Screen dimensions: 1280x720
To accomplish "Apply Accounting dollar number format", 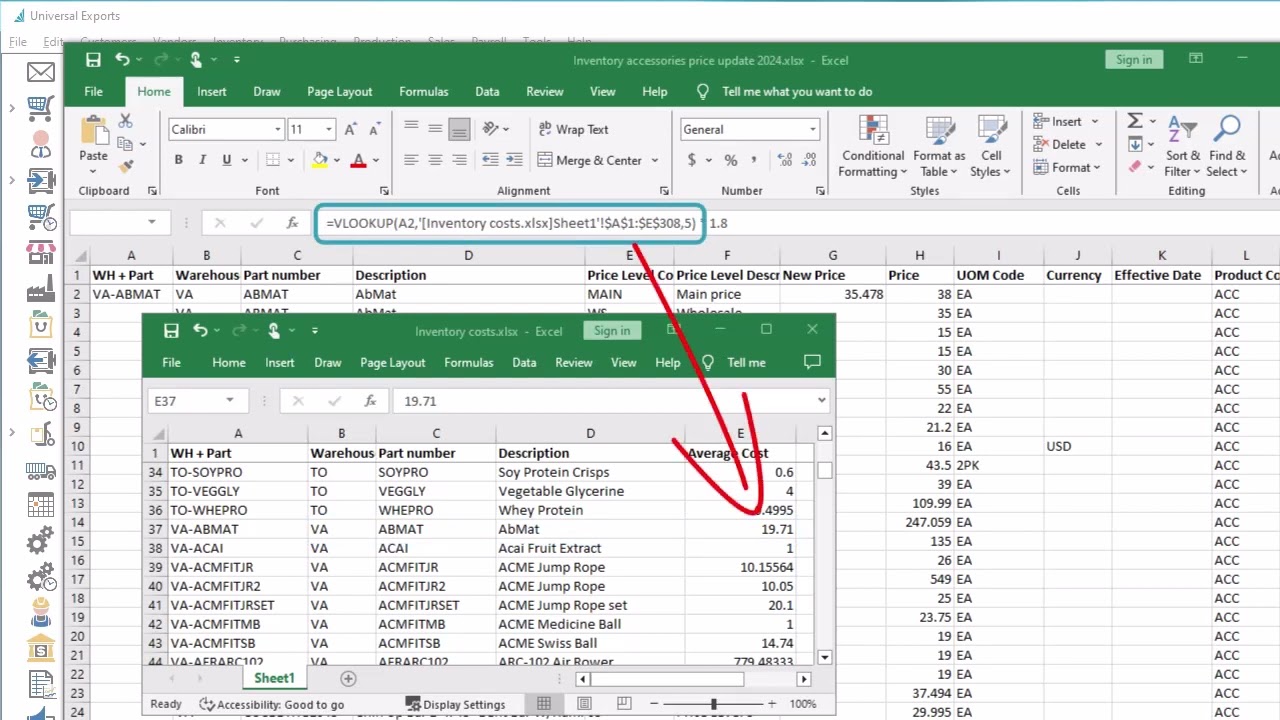I will [x=691, y=160].
